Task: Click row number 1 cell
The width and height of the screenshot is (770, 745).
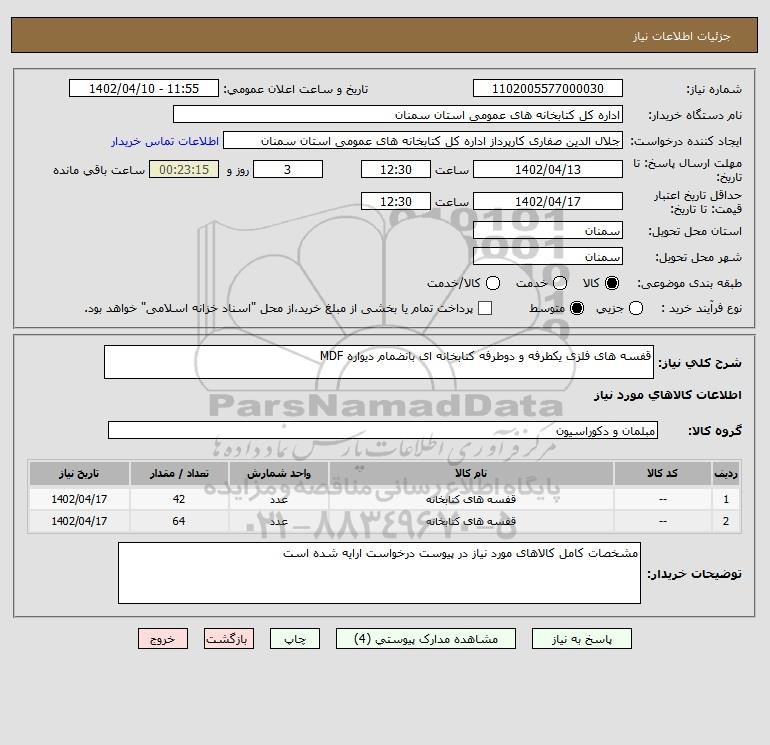Action: [x=726, y=499]
